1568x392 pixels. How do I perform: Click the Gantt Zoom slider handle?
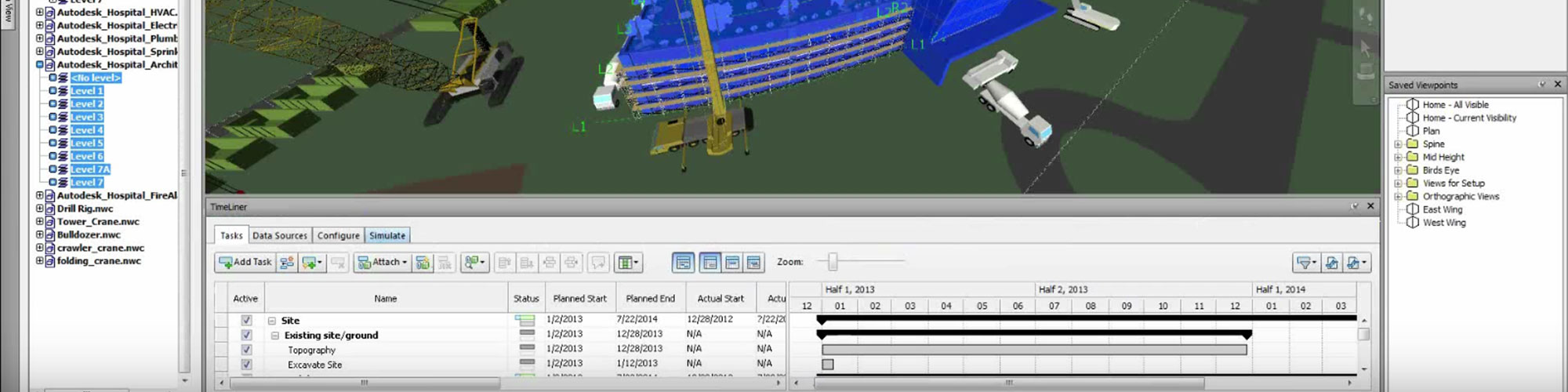[833, 262]
